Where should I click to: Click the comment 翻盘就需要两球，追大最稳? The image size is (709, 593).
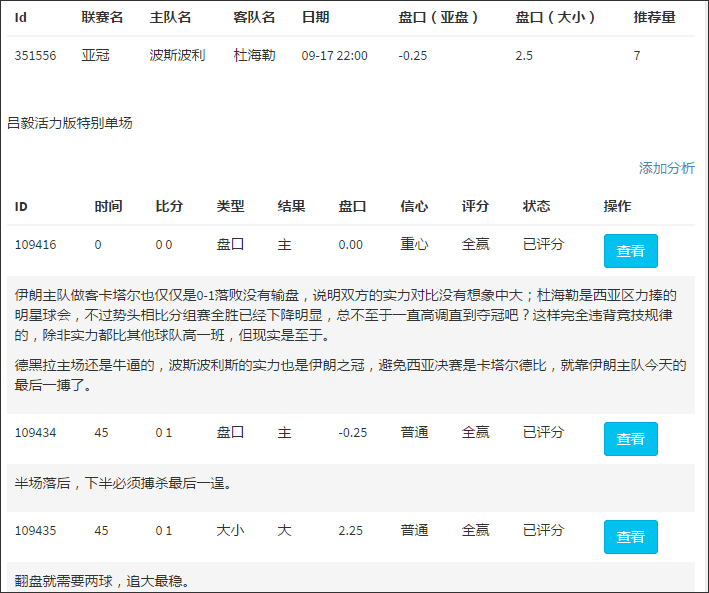coord(102,581)
